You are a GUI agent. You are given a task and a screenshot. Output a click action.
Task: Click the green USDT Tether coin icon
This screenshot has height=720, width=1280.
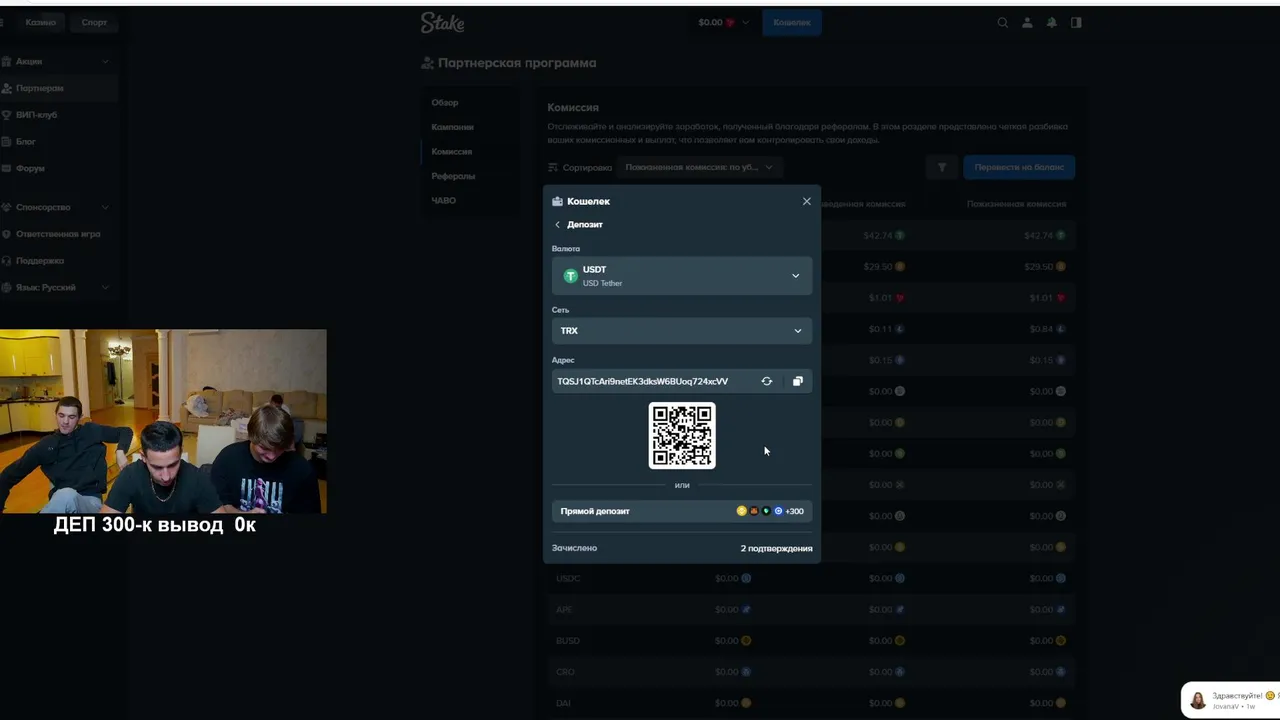coord(571,276)
